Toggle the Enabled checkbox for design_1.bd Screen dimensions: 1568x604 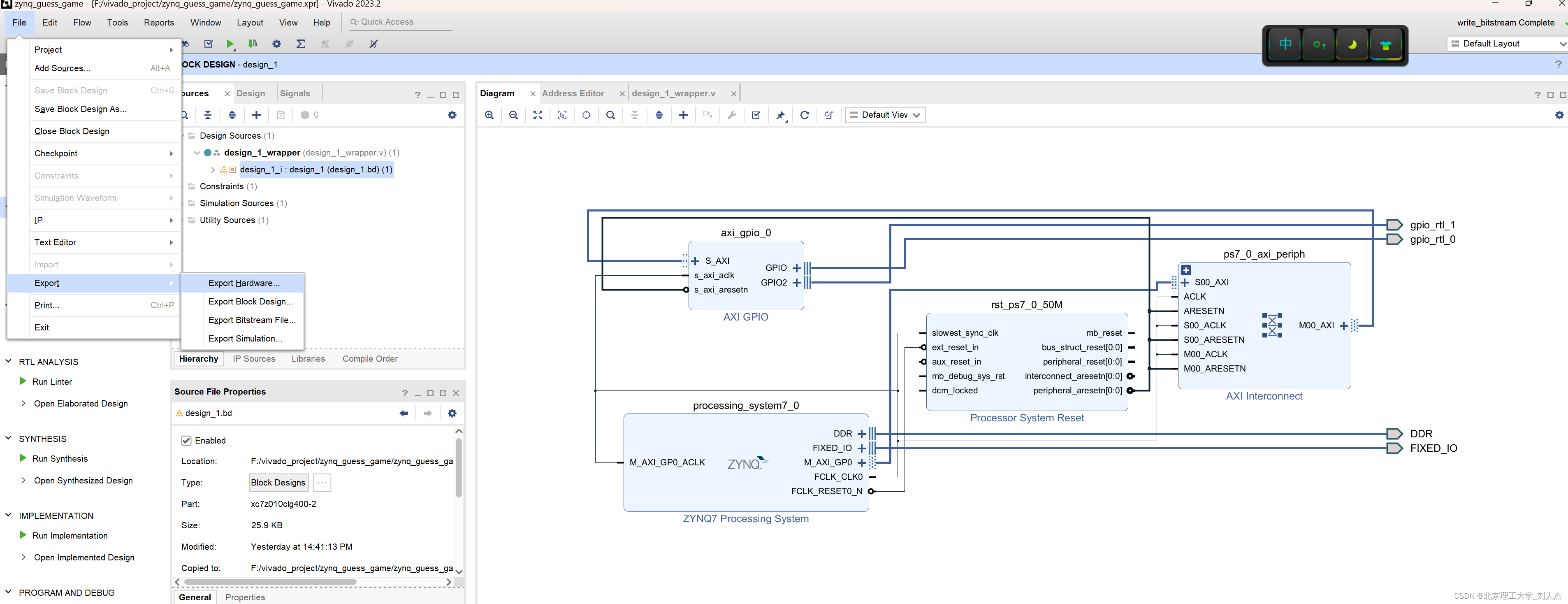click(186, 440)
